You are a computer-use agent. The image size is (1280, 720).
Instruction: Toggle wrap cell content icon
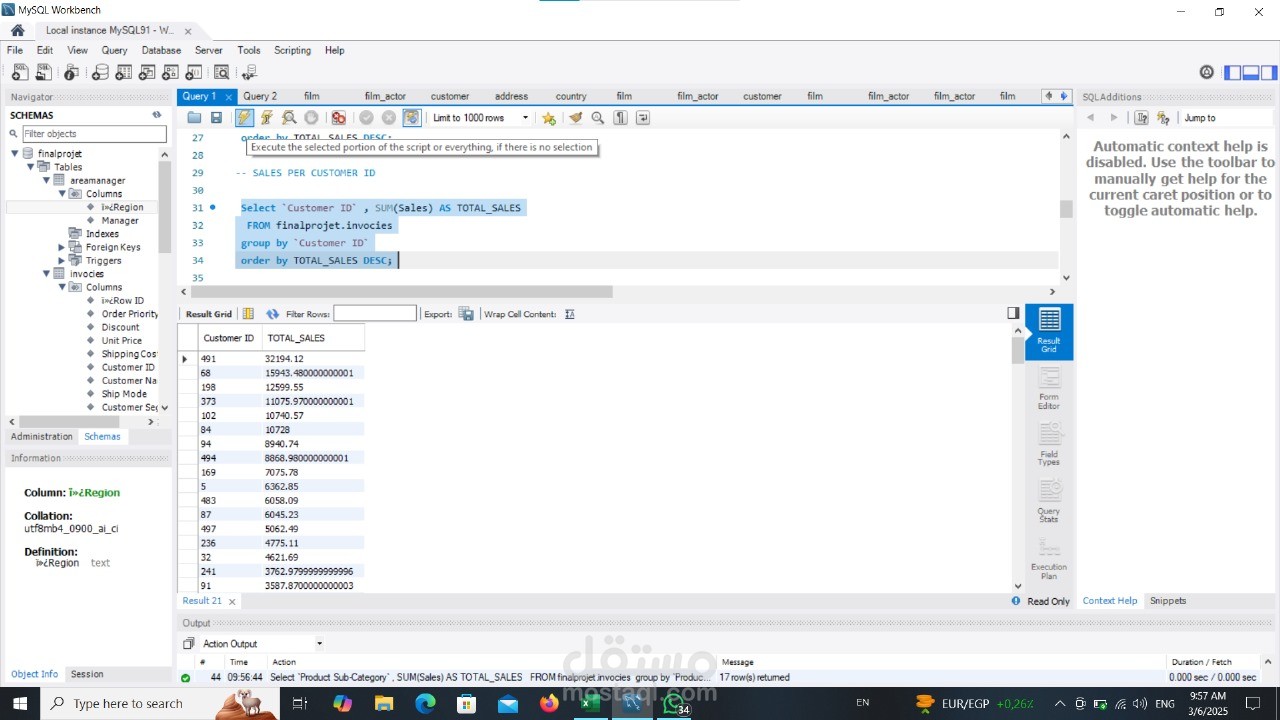click(570, 314)
